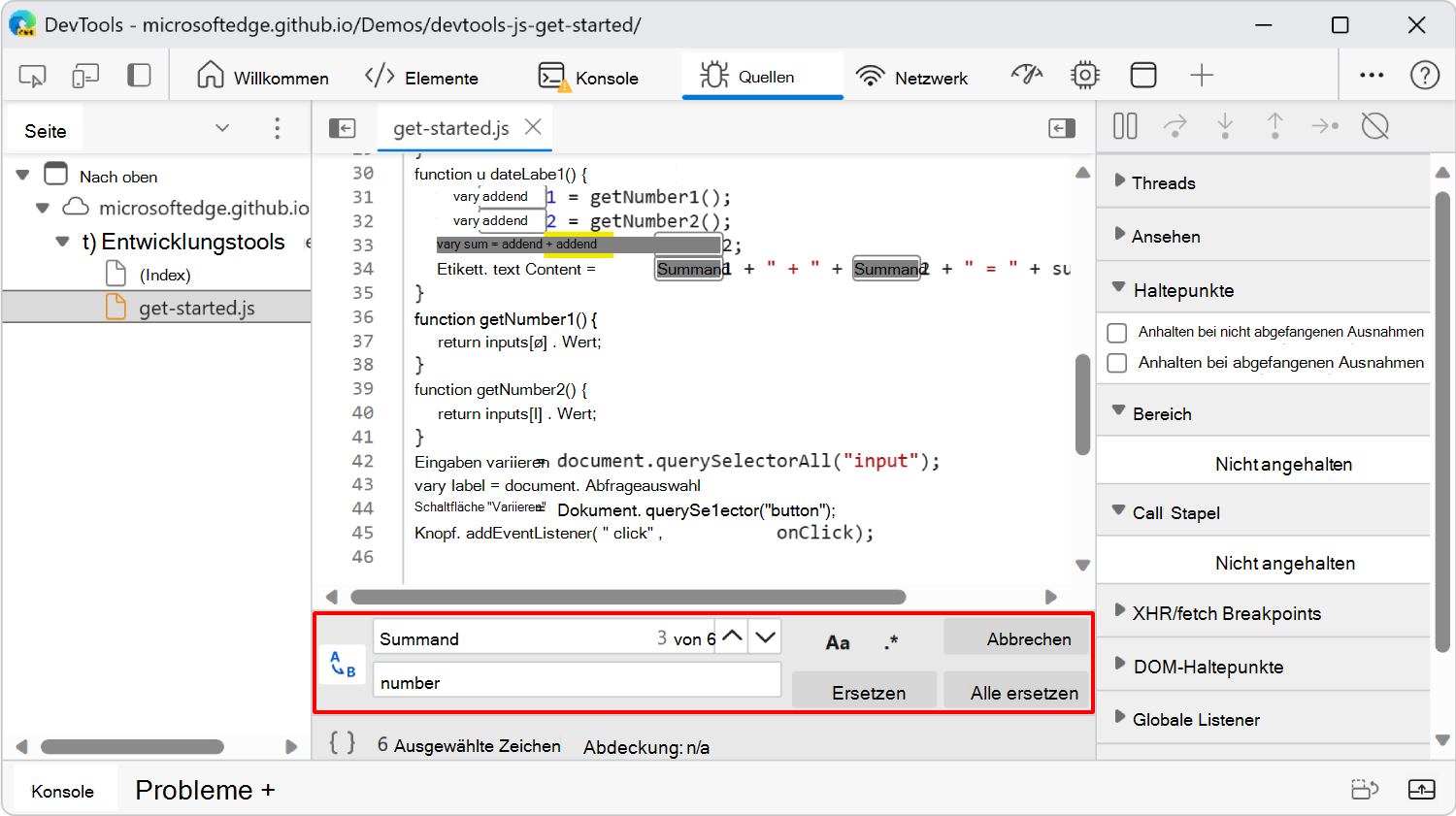The width and height of the screenshot is (1456, 816).
Task: Click the pause script execution icon
Action: click(1124, 126)
